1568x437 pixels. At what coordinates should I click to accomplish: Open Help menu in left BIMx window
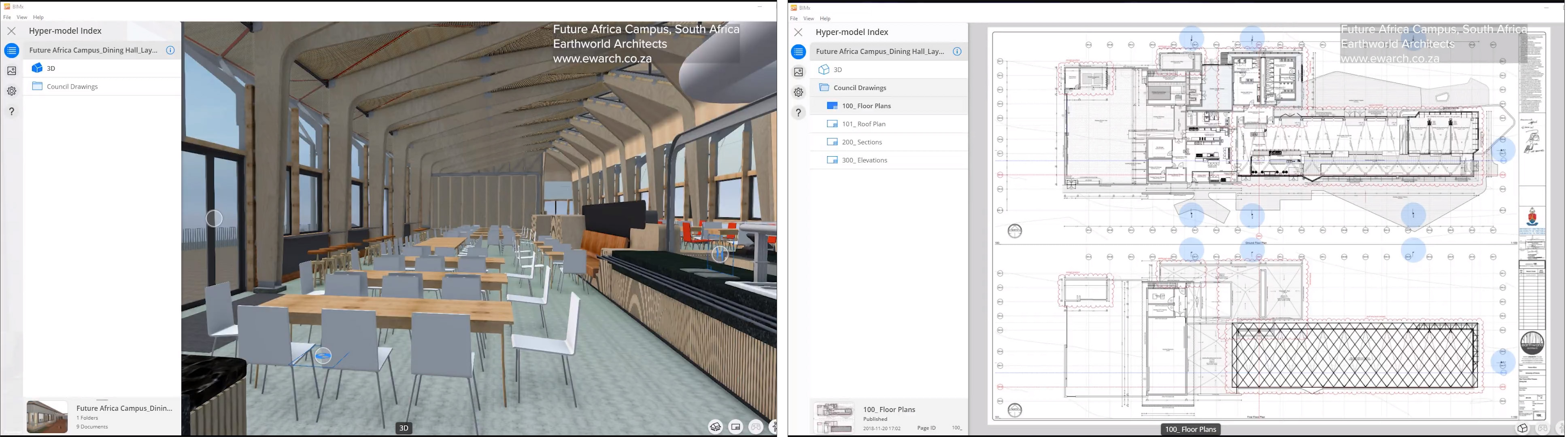38,17
